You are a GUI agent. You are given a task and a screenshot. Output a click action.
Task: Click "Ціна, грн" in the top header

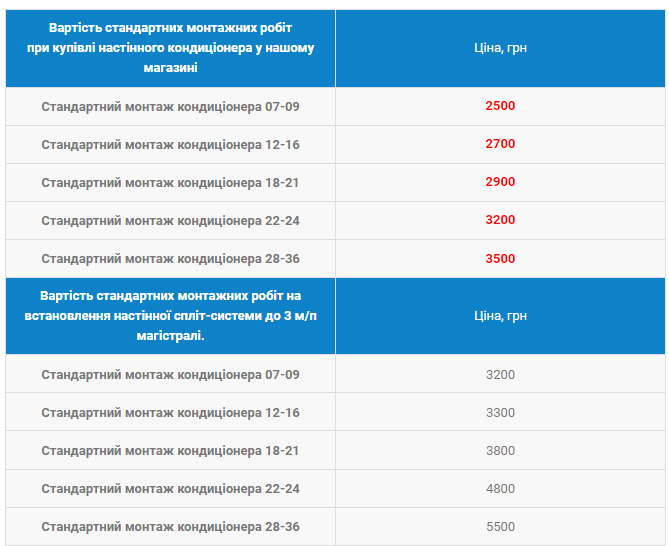(500, 48)
